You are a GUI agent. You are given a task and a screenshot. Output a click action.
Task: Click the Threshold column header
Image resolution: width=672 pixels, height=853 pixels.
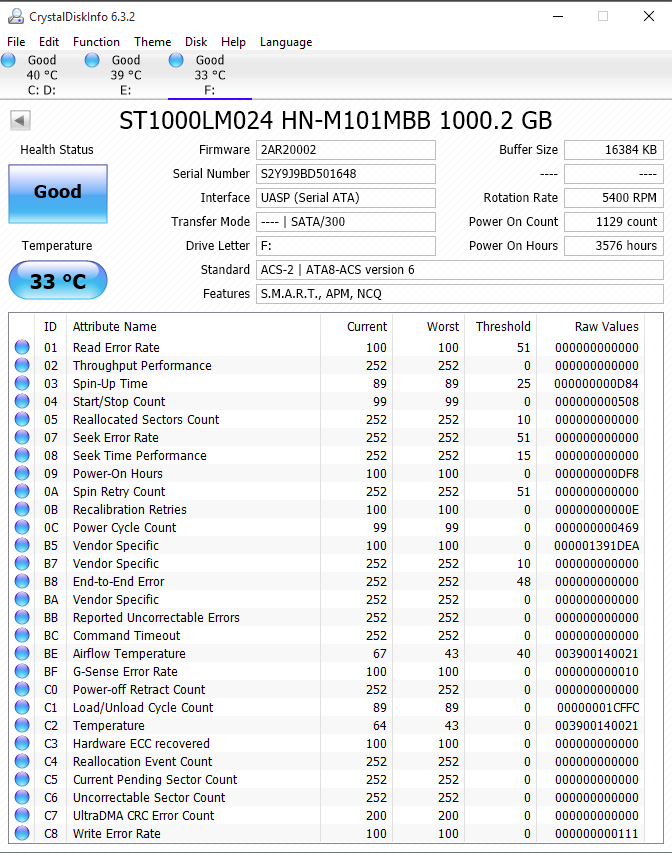tap(503, 326)
